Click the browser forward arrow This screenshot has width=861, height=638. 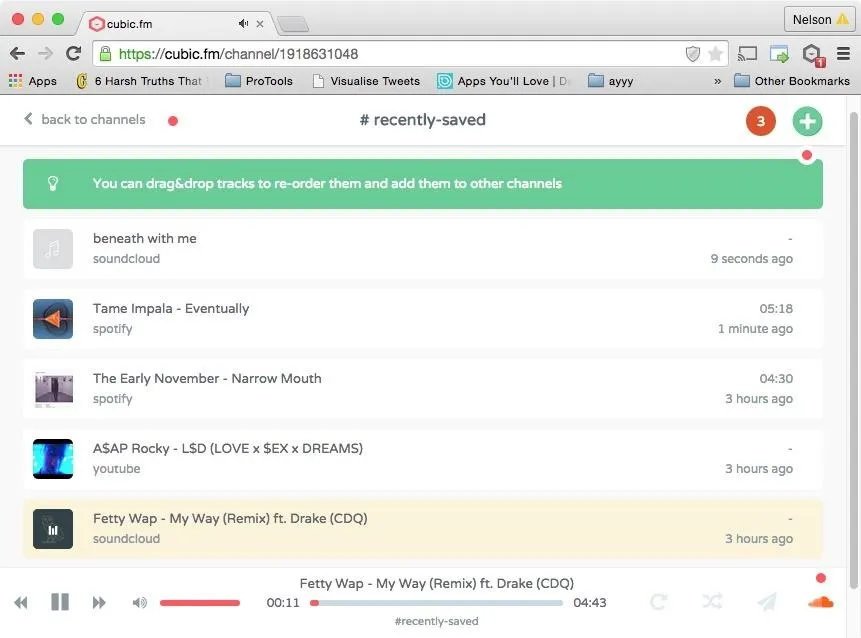(x=45, y=54)
